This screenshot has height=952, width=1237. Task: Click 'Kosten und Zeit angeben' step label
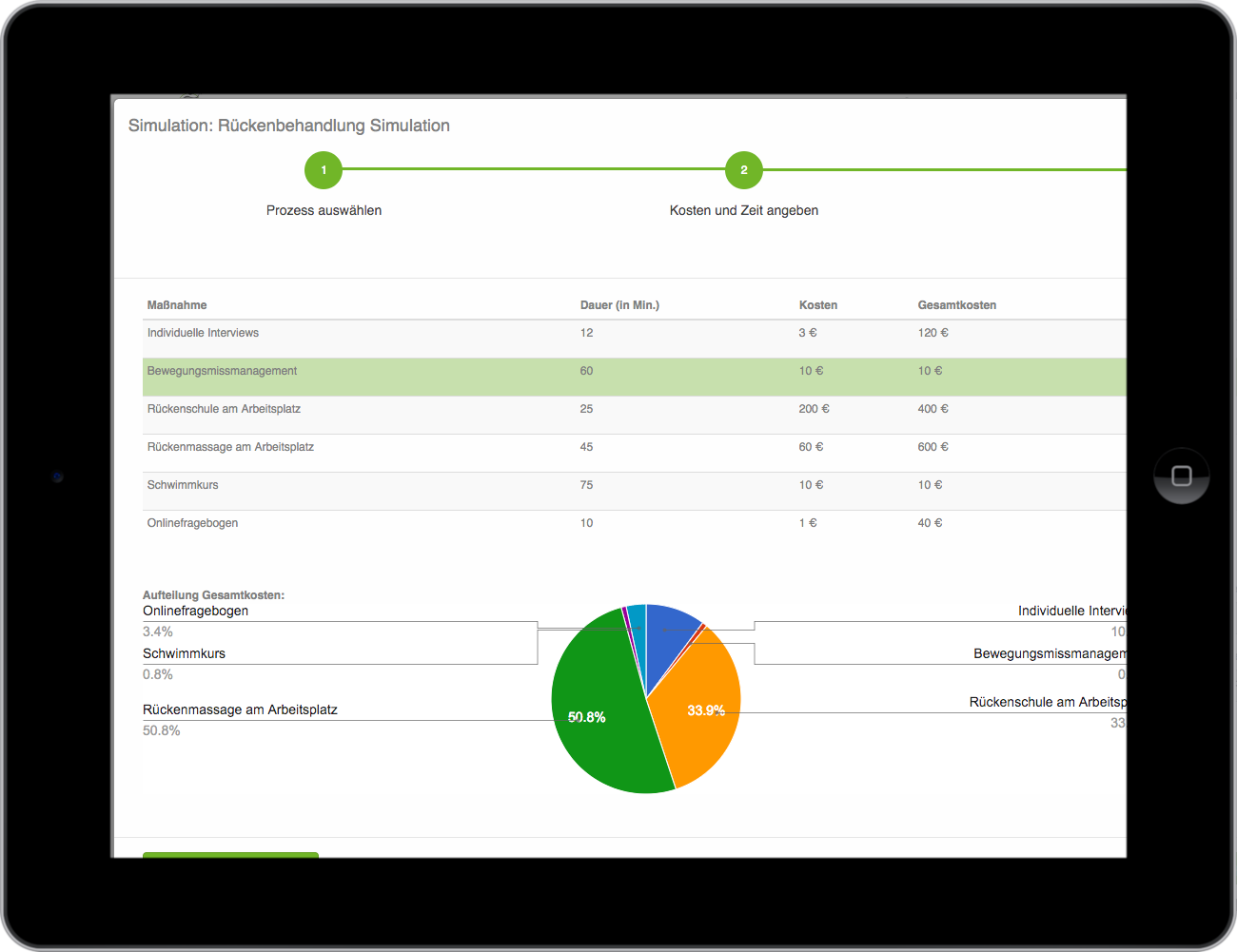coord(744,210)
